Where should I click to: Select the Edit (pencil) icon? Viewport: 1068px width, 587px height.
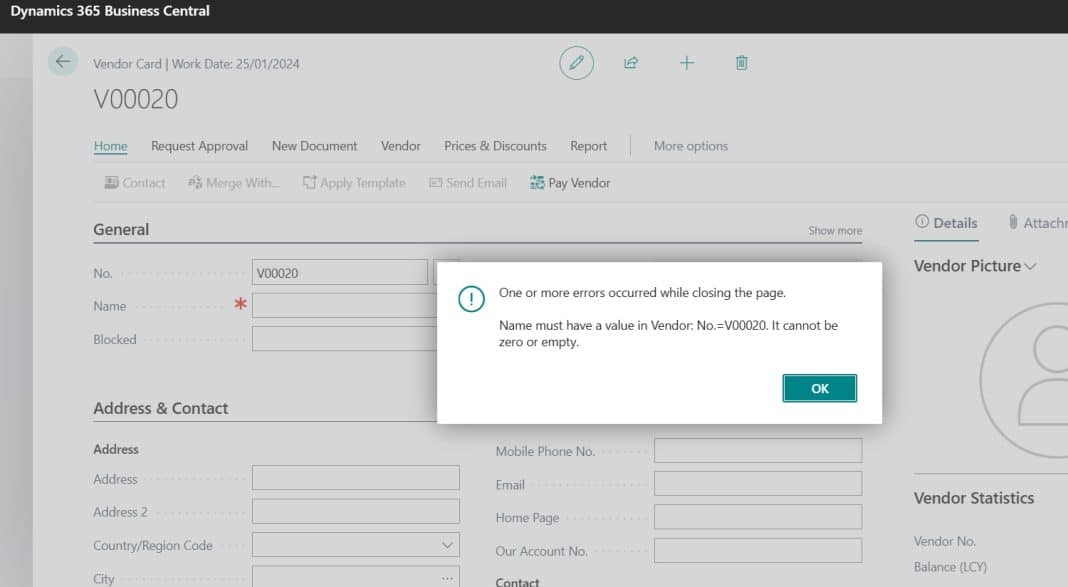575,62
